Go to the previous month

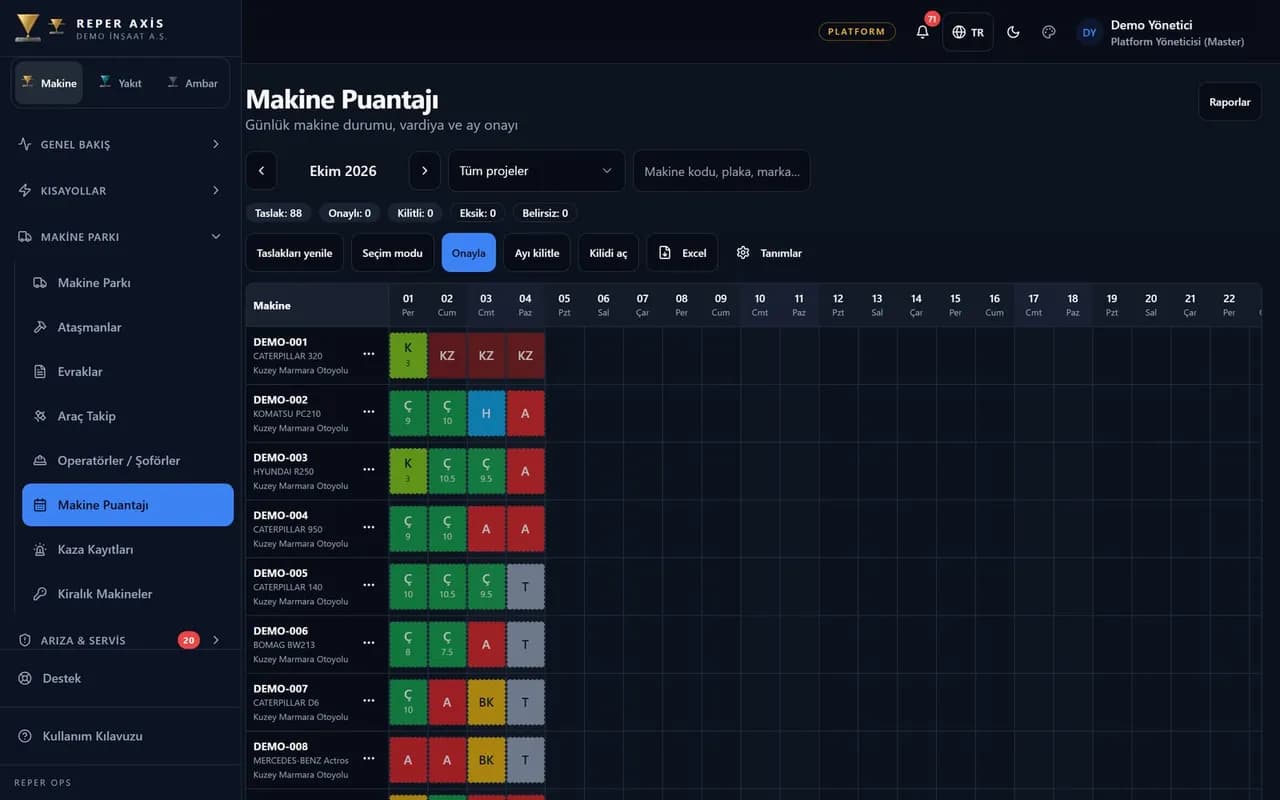[261, 171]
